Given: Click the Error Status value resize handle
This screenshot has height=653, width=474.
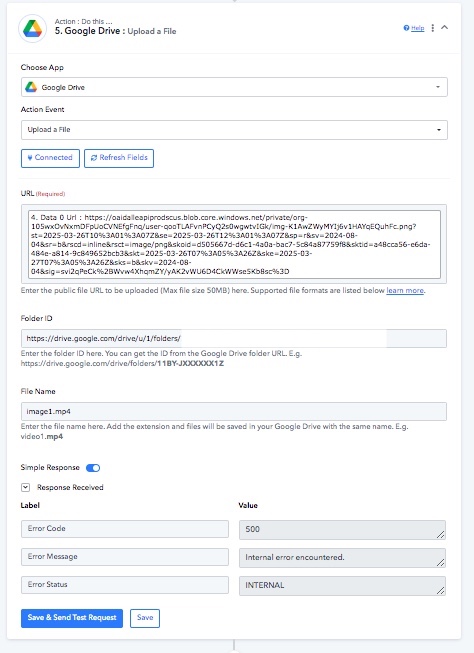Looking at the screenshot, I should pyautogui.click(x=441, y=591).
